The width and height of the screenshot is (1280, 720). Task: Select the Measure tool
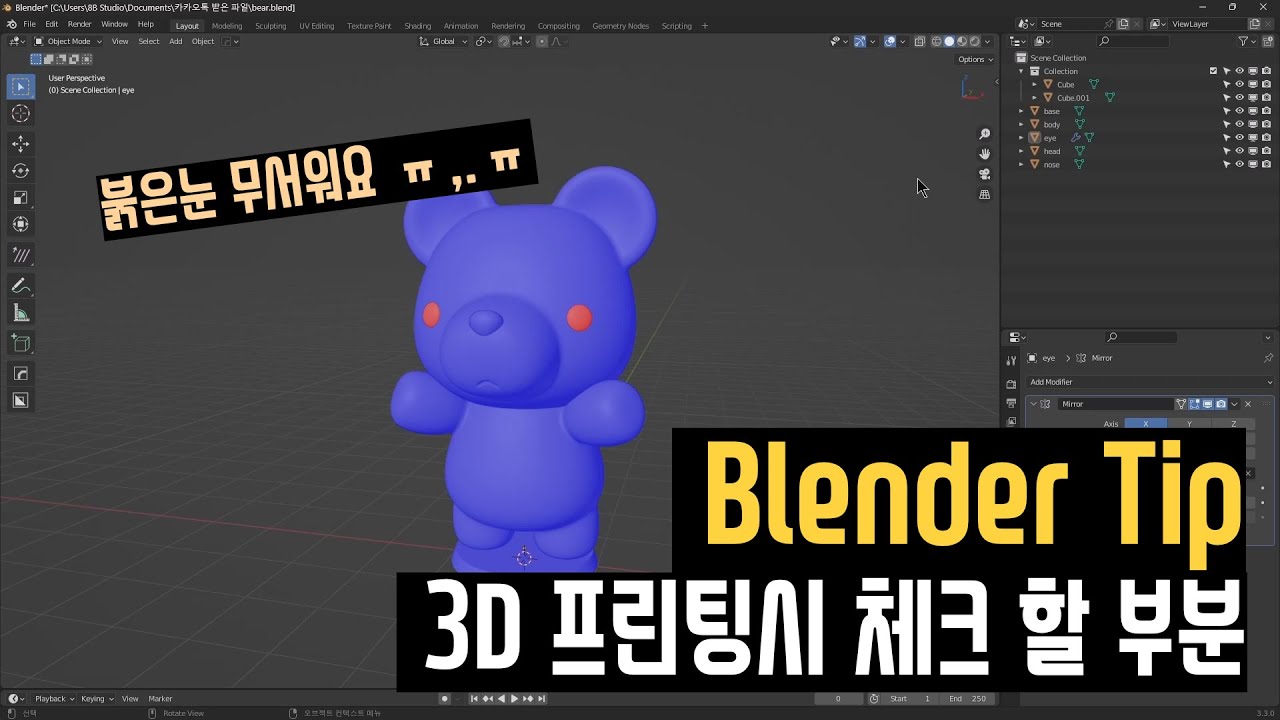[x=20, y=314]
